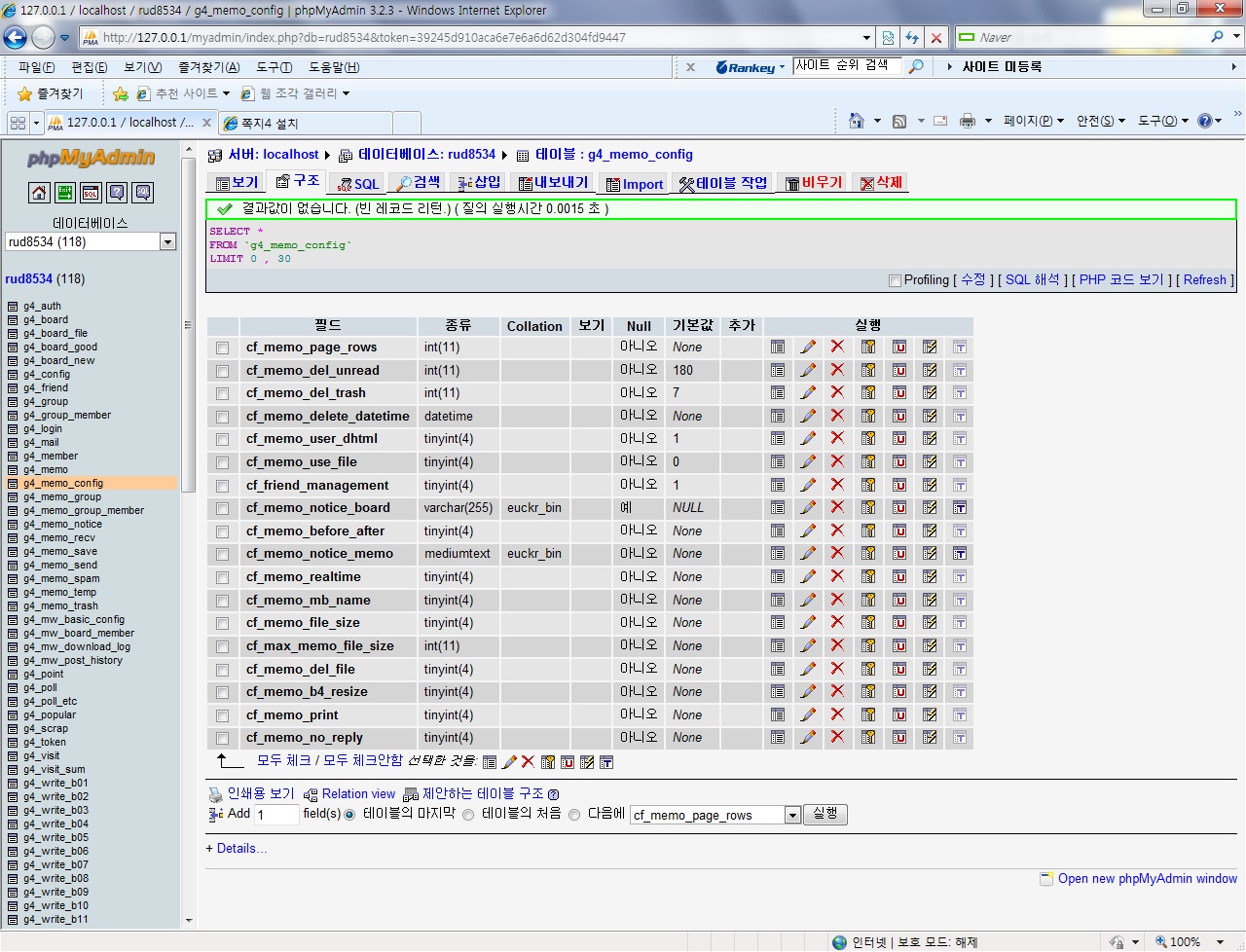Open the 내보내기 export tab
This screenshot has width=1246, height=952.
click(x=553, y=183)
